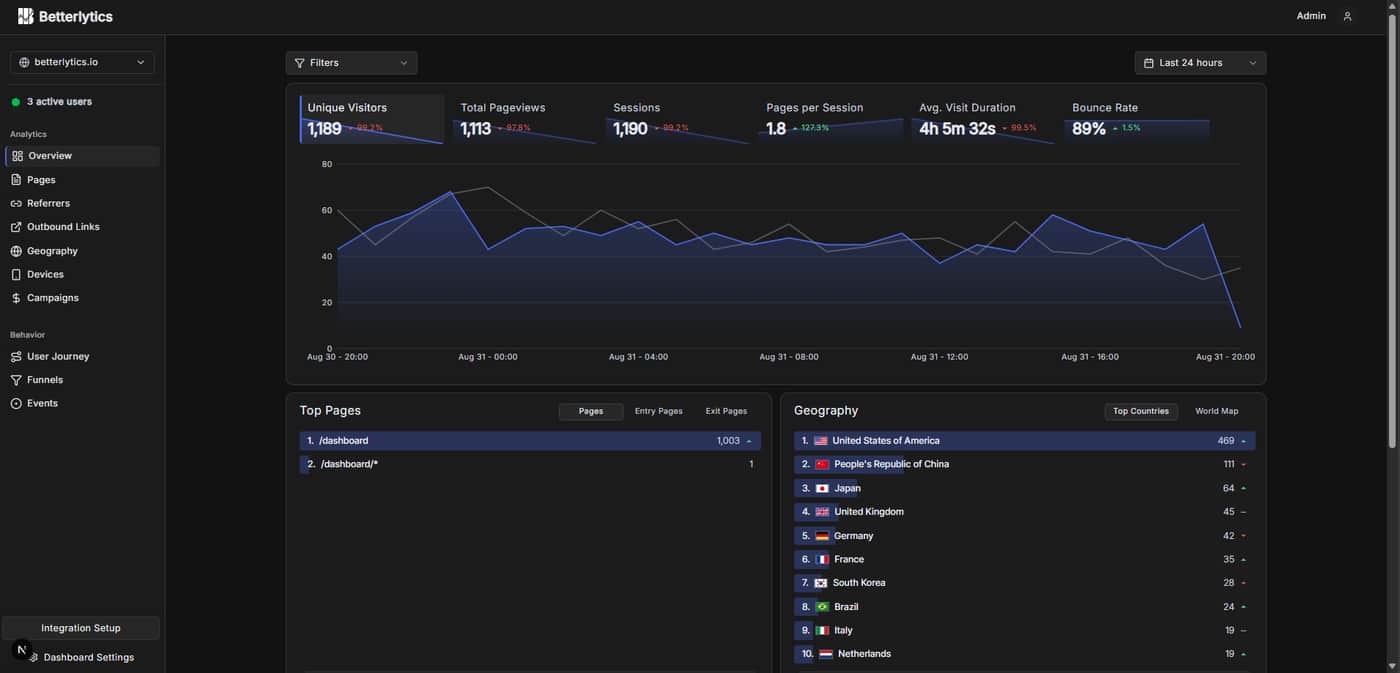1400x673 pixels.
Task: Click the United States of America row
Action: tap(1025, 441)
